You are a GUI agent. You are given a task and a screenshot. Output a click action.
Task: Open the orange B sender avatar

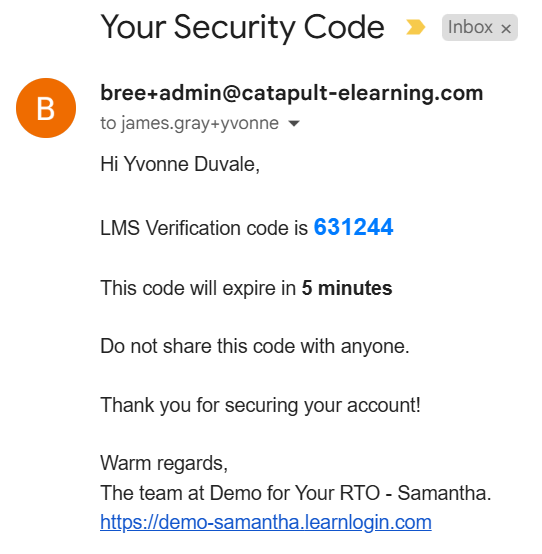[46, 108]
